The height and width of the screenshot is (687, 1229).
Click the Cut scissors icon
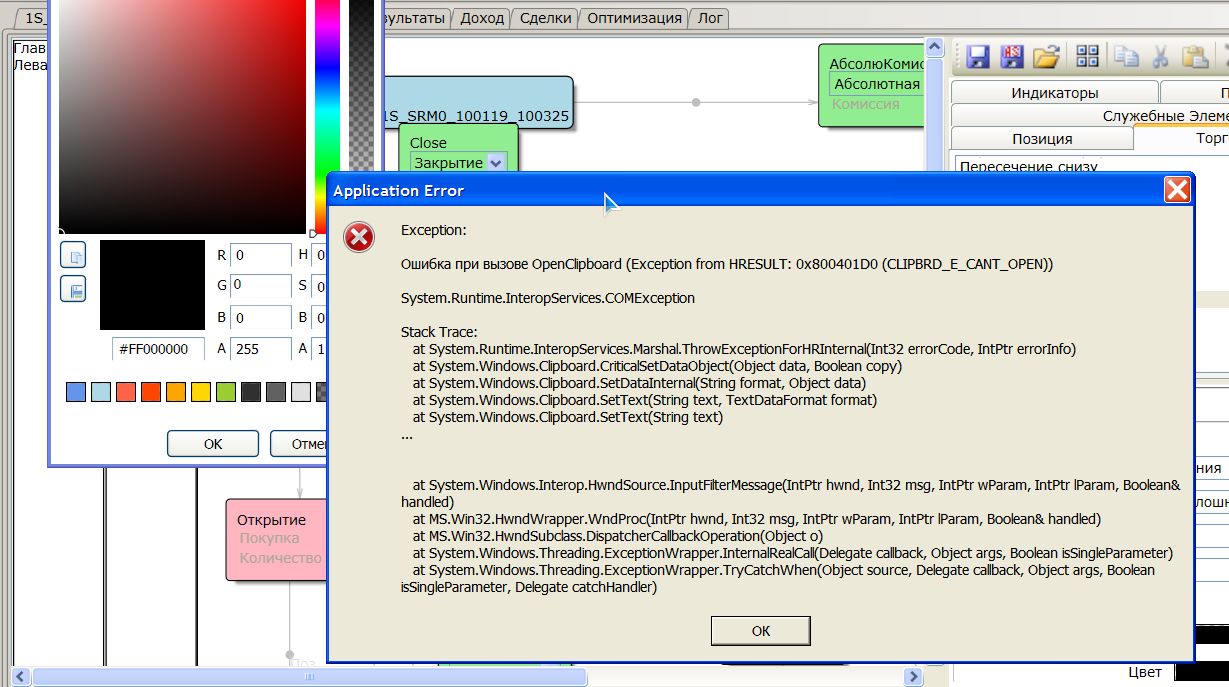[x=1161, y=56]
